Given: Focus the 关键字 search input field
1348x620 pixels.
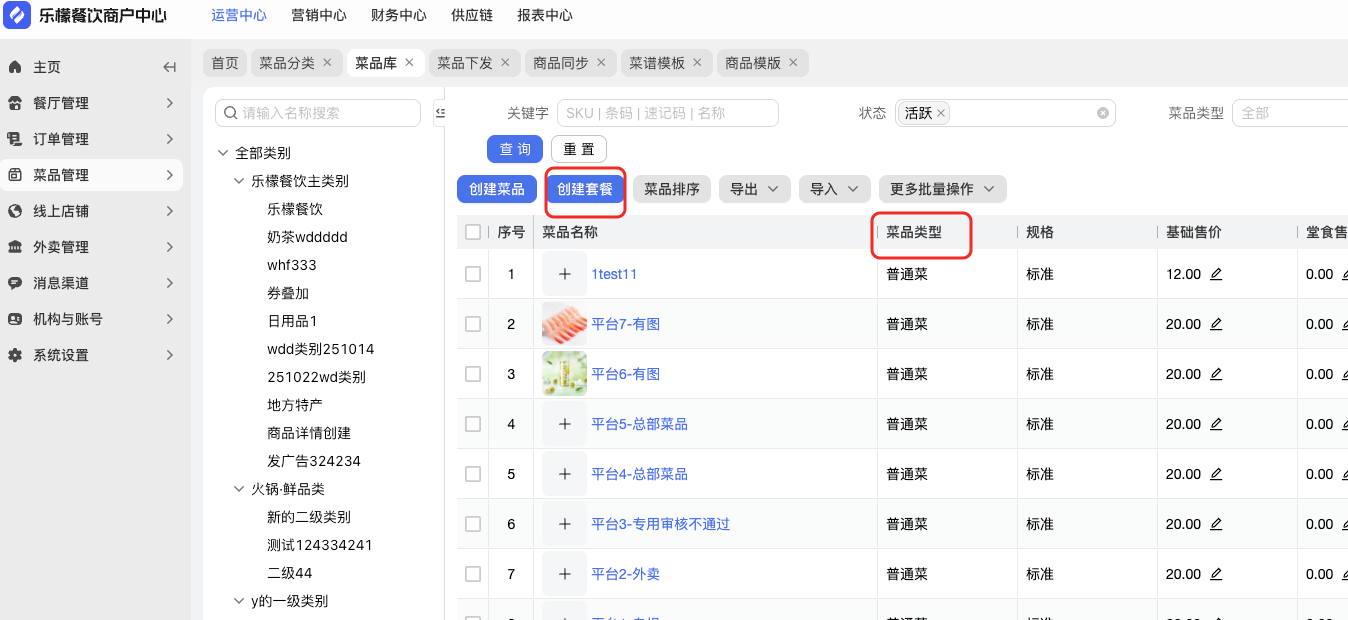Looking at the screenshot, I should click(667, 113).
